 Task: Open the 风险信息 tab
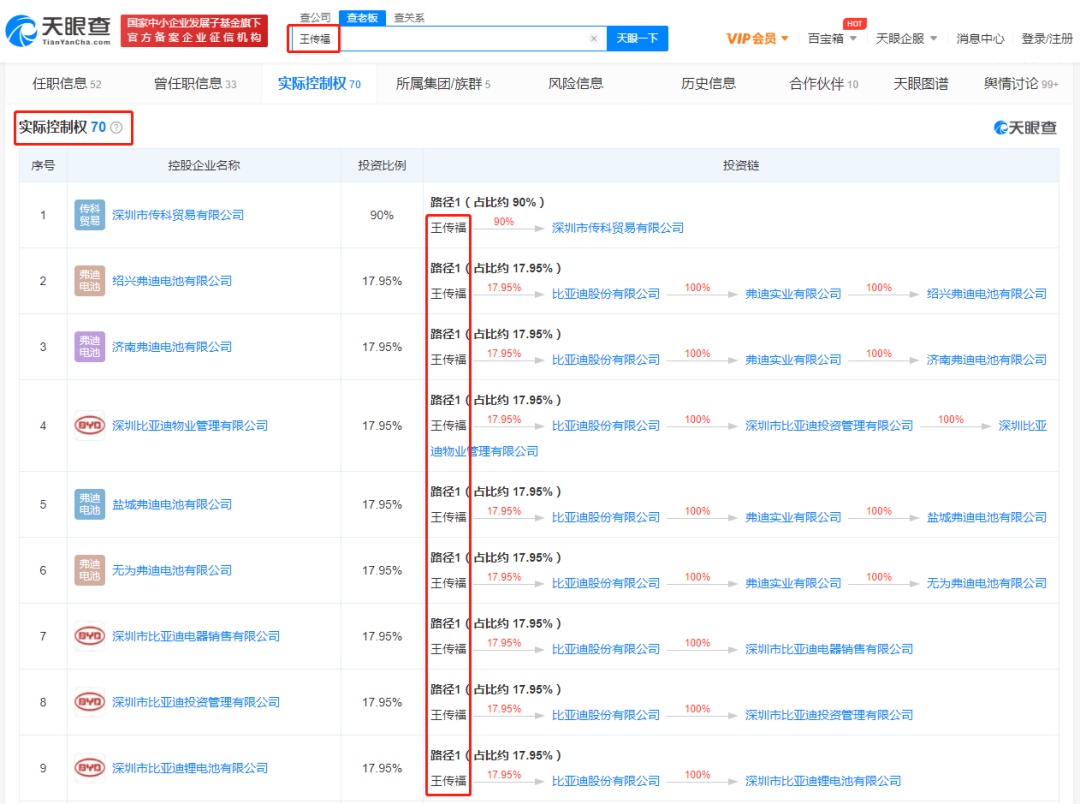point(575,84)
